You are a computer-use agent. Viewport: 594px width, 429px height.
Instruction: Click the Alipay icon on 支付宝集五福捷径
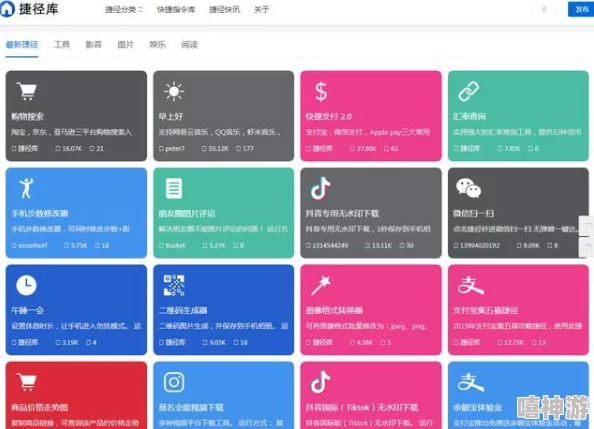click(x=471, y=285)
